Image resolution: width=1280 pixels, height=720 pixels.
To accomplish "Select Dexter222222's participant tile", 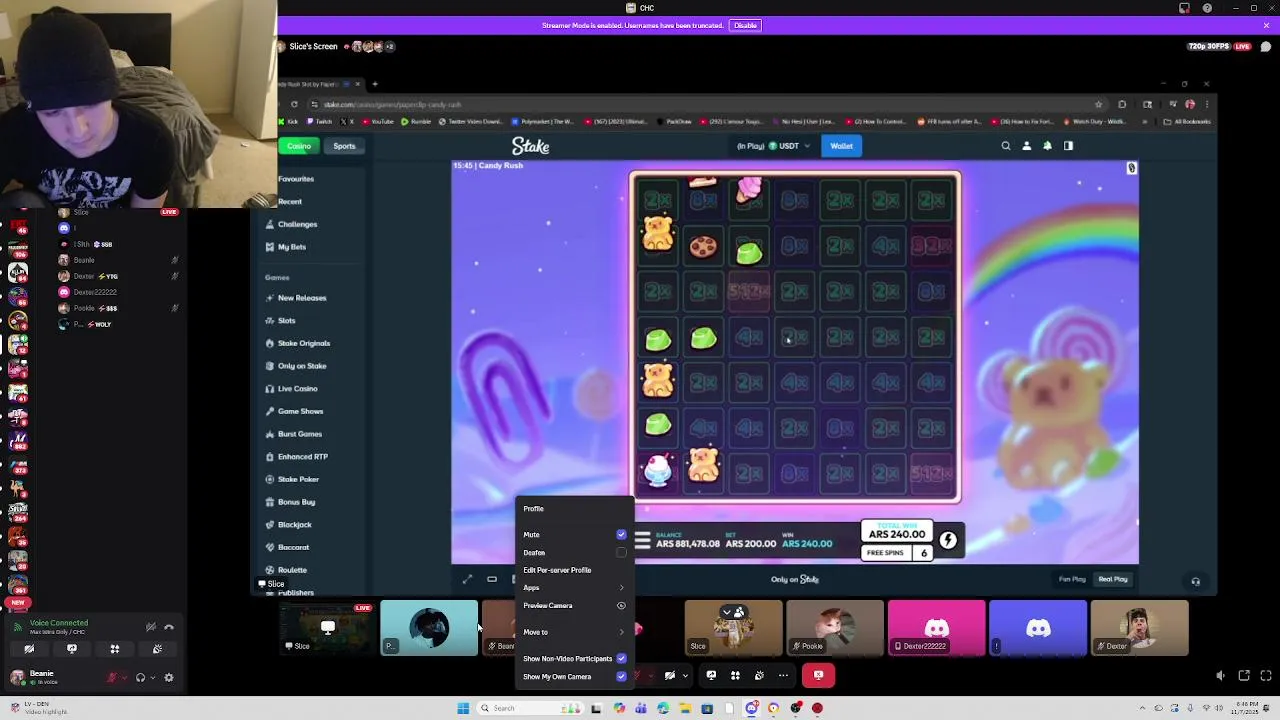I will (x=937, y=628).
